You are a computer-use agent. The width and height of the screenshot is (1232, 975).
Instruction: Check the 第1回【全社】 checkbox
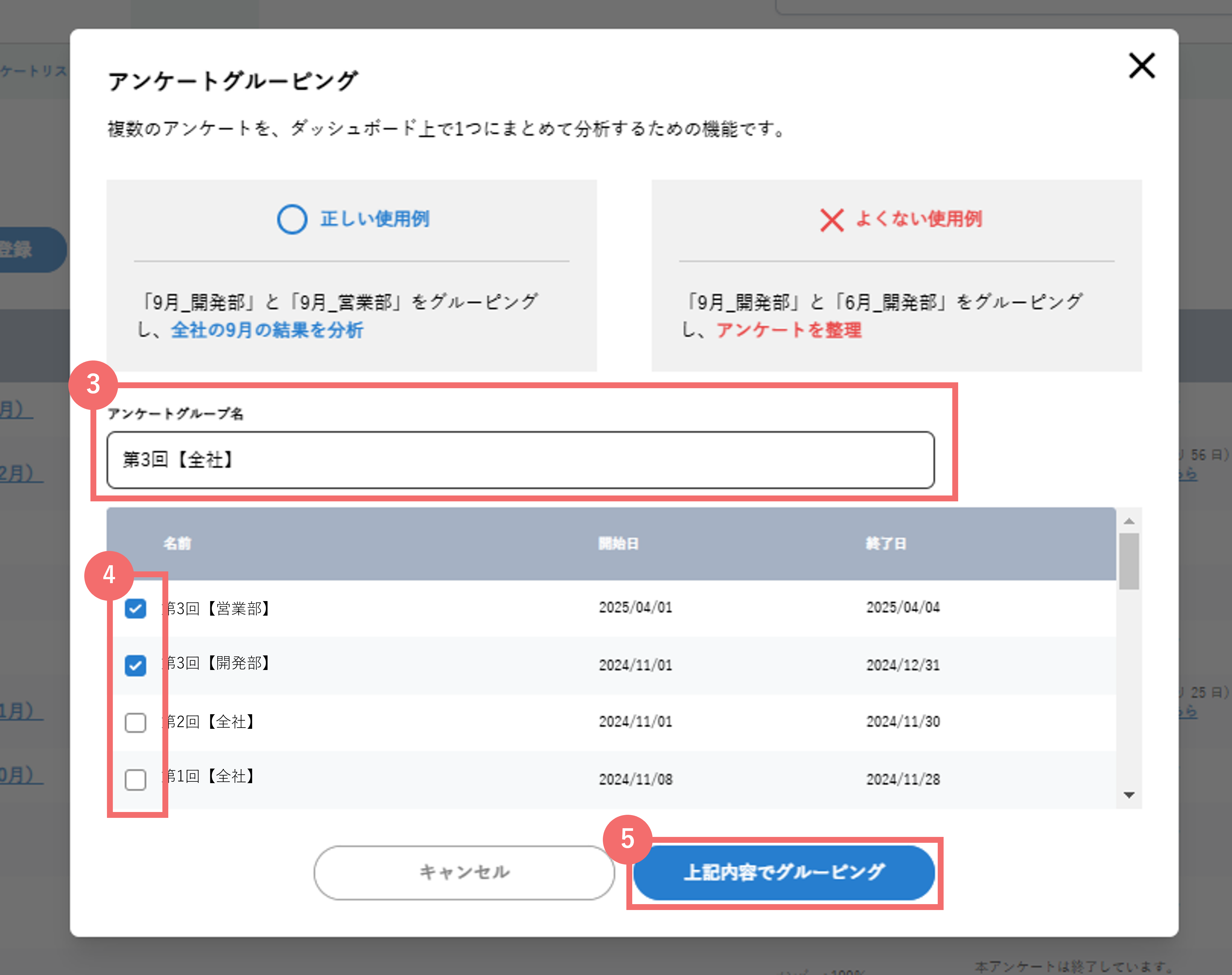pyautogui.click(x=135, y=779)
